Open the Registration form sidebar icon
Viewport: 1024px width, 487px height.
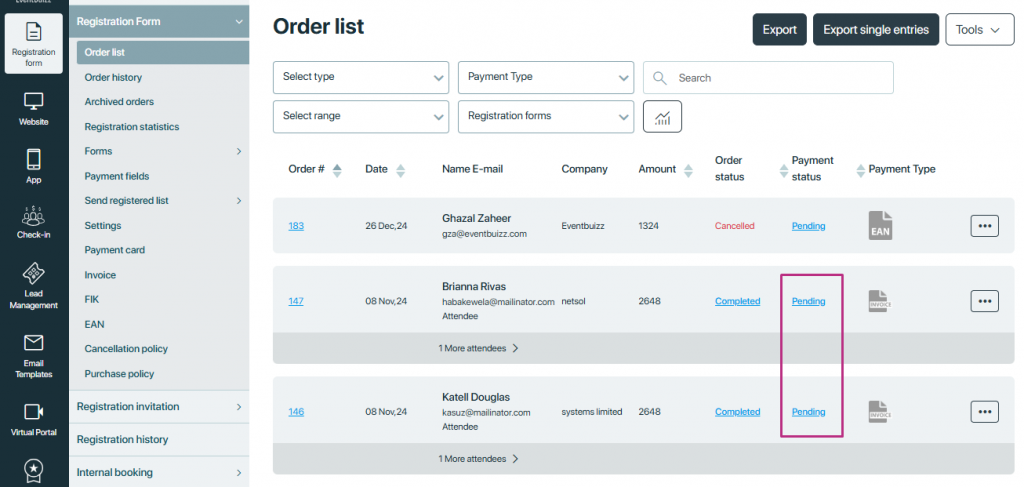pos(33,43)
